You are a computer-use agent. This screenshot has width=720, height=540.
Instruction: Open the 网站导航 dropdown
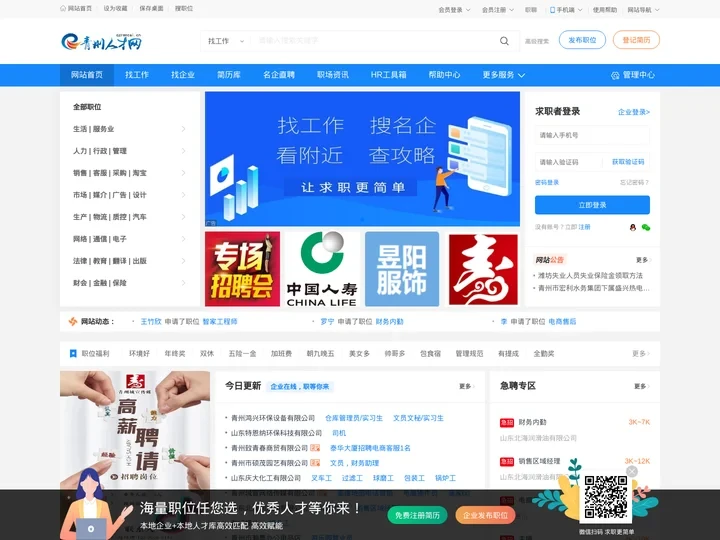(643, 10)
